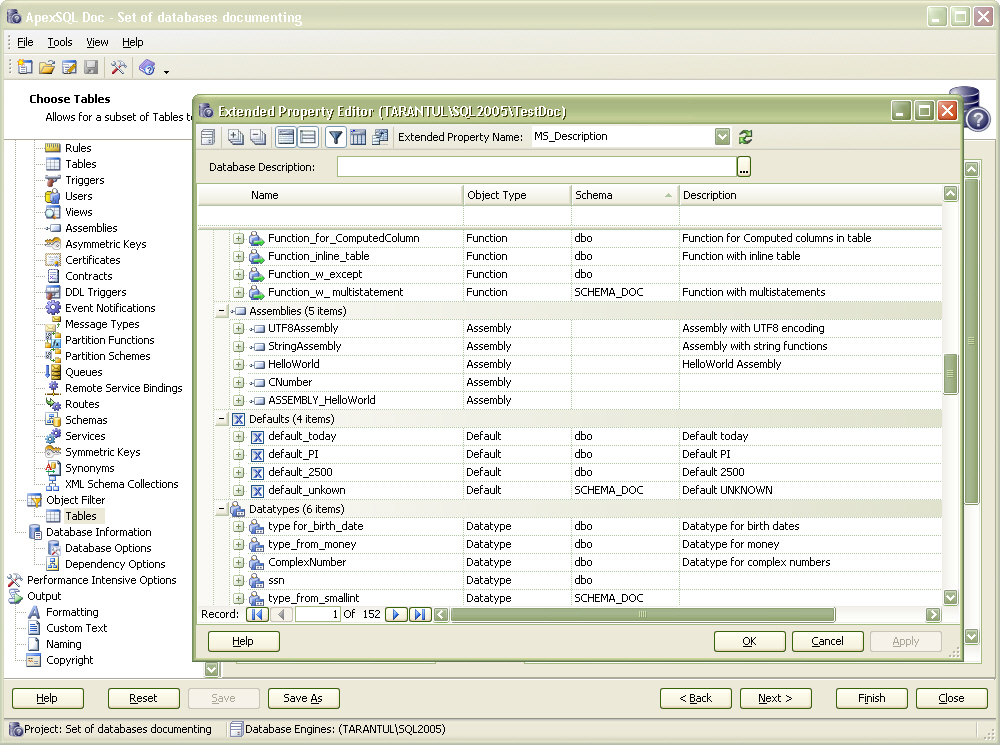Expand the ComplexNumber datatype row
1000x745 pixels.
[239, 563]
